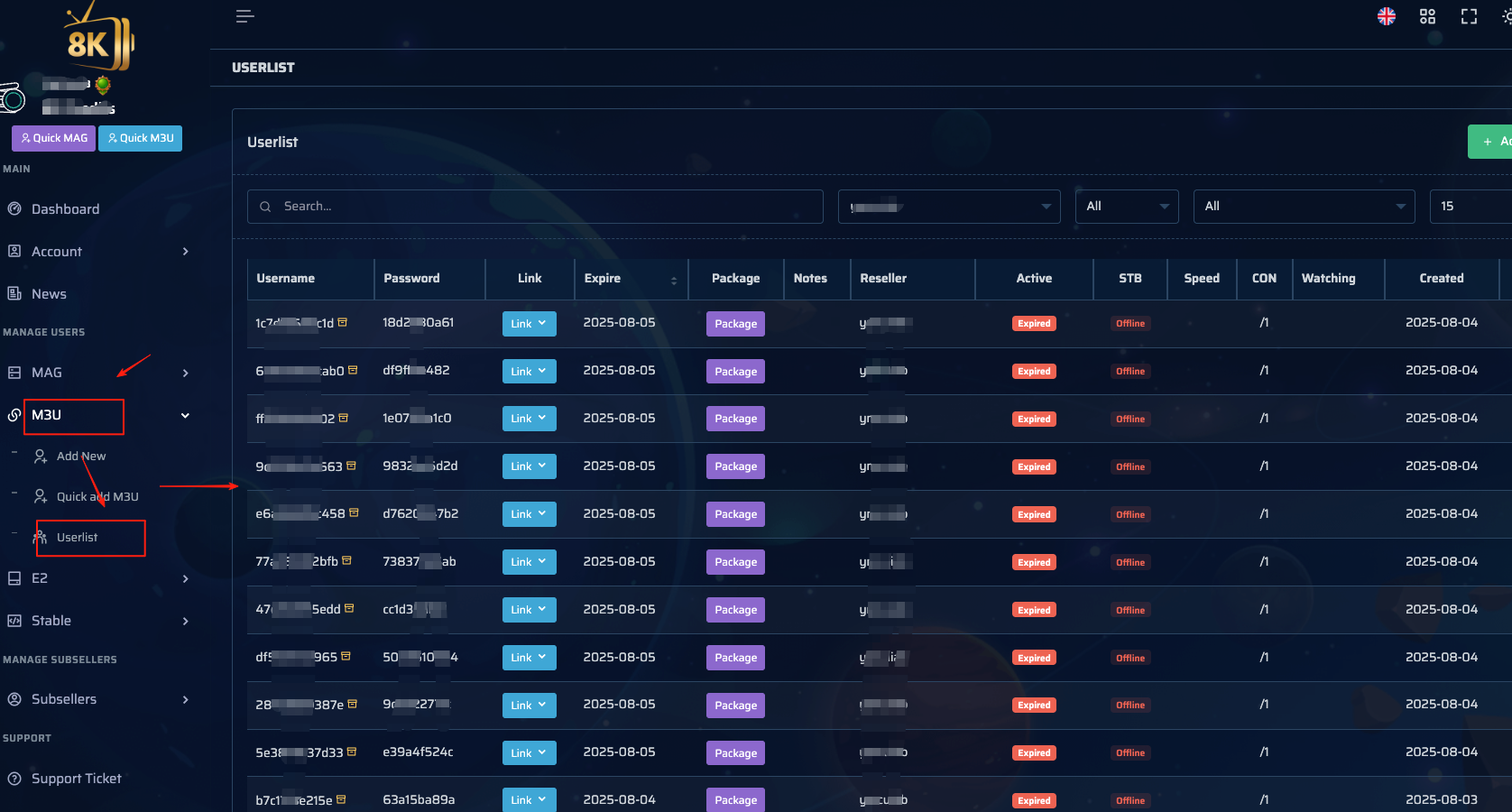Open the Link dropdown for password 18d2…0a61
1512x812 pixels.
pyautogui.click(x=529, y=324)
